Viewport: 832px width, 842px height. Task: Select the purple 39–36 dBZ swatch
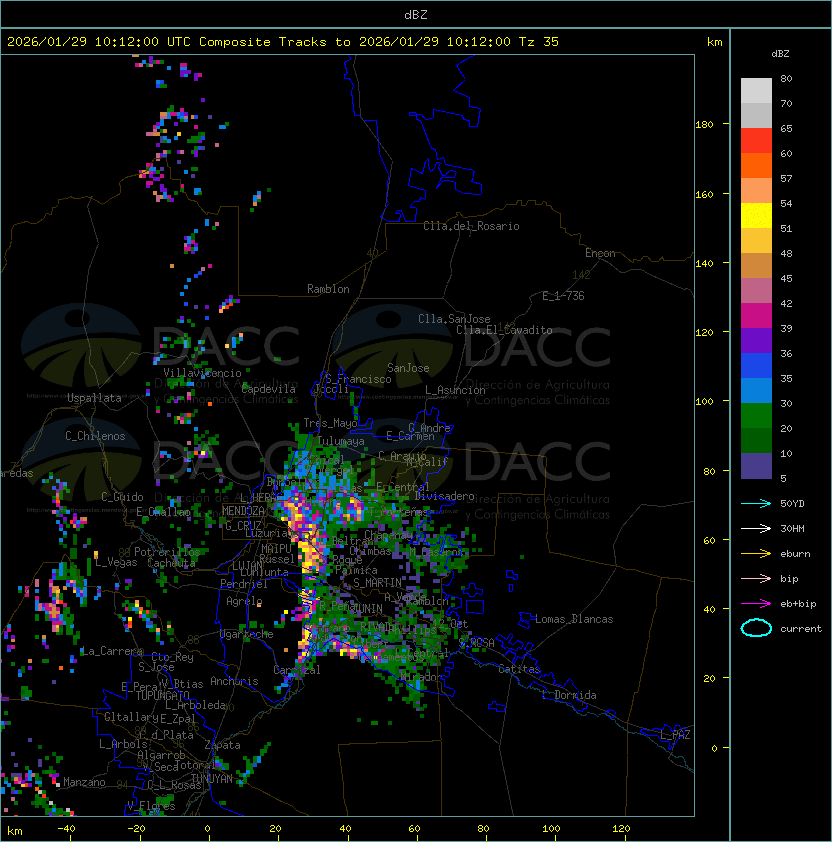click(756, 340)
